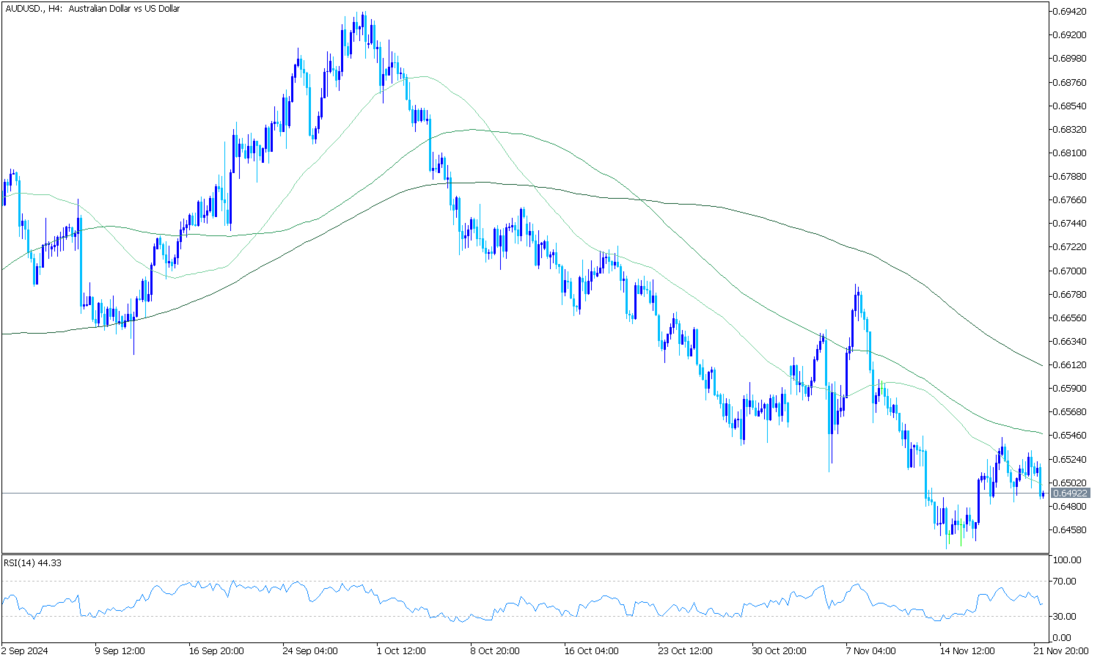Click the 1 Oct 12:00 time label
1100x660 pixels.
point(401,651)
